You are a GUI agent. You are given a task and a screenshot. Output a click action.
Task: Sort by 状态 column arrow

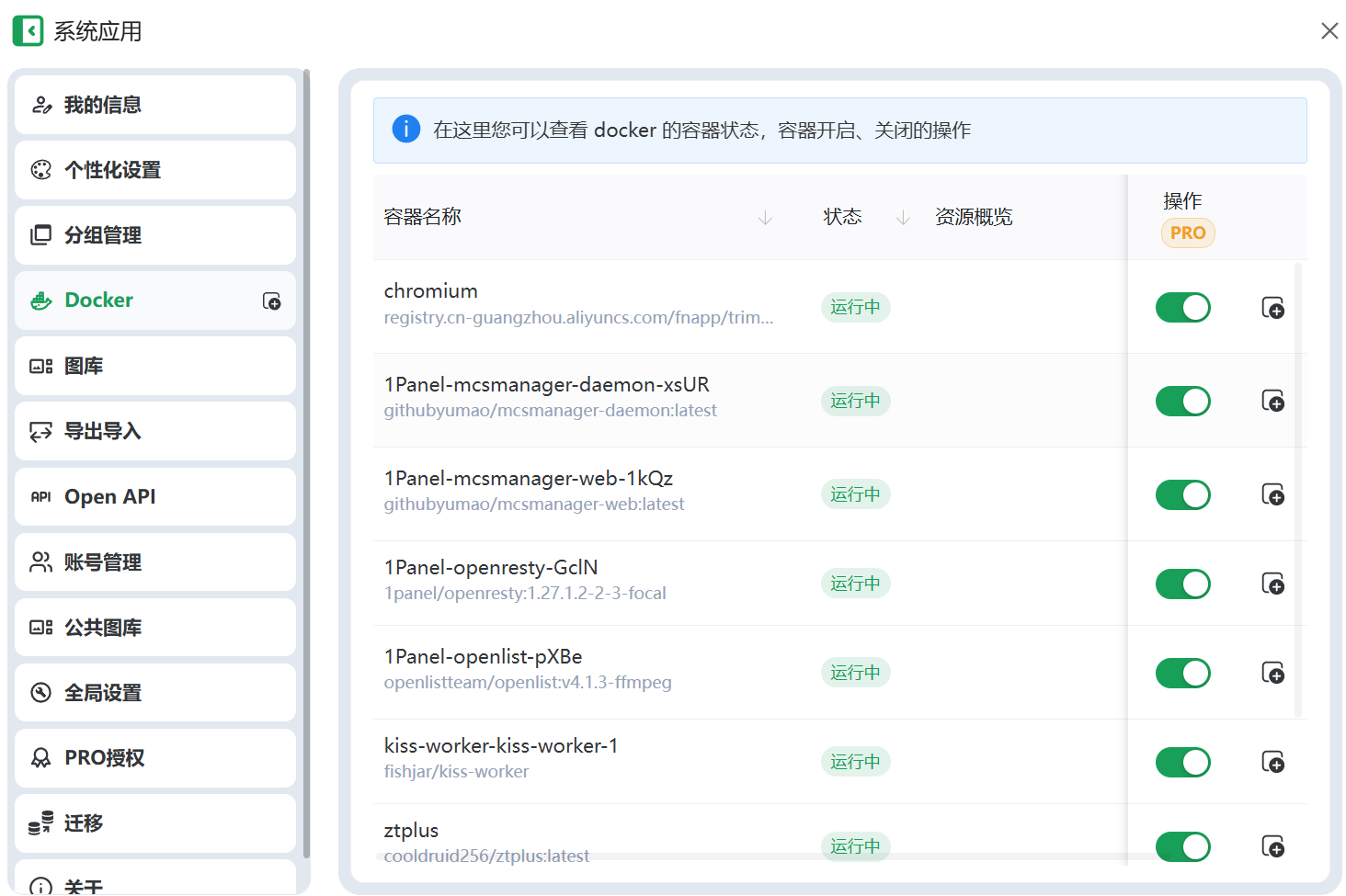click(903, 218)
